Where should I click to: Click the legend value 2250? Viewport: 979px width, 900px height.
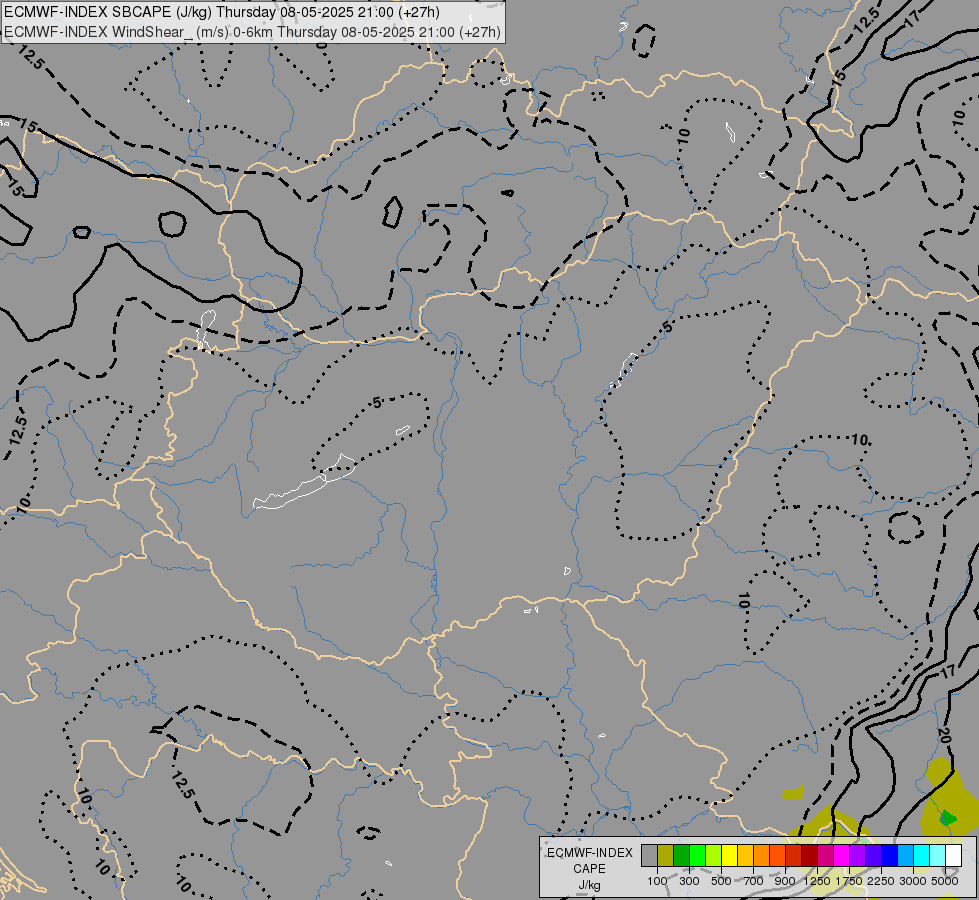click(881, 881)
